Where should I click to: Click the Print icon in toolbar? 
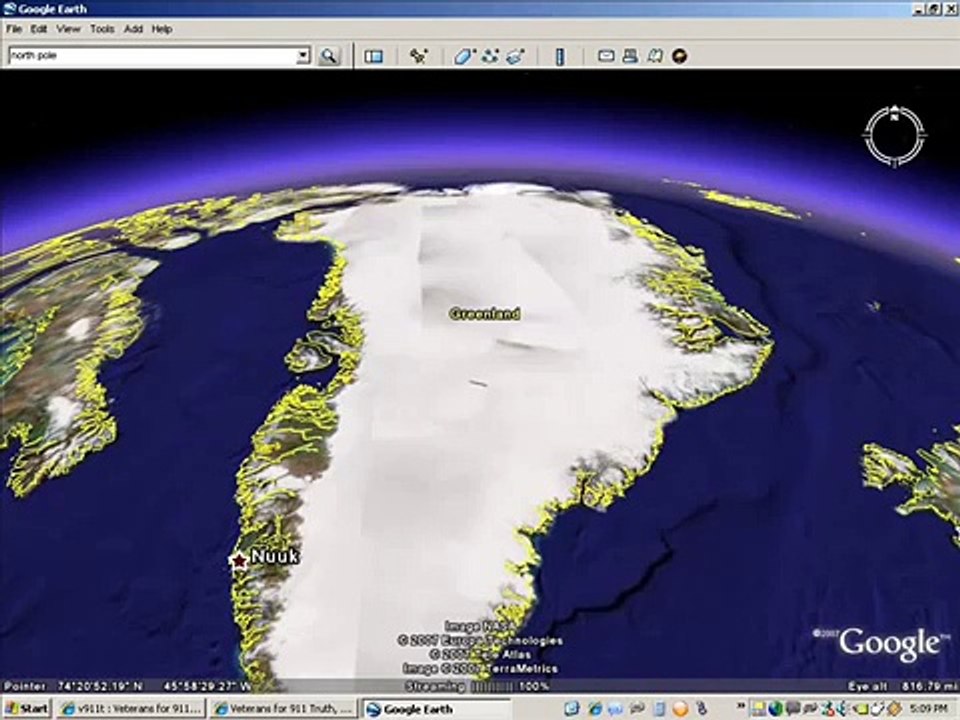[631, 56]
